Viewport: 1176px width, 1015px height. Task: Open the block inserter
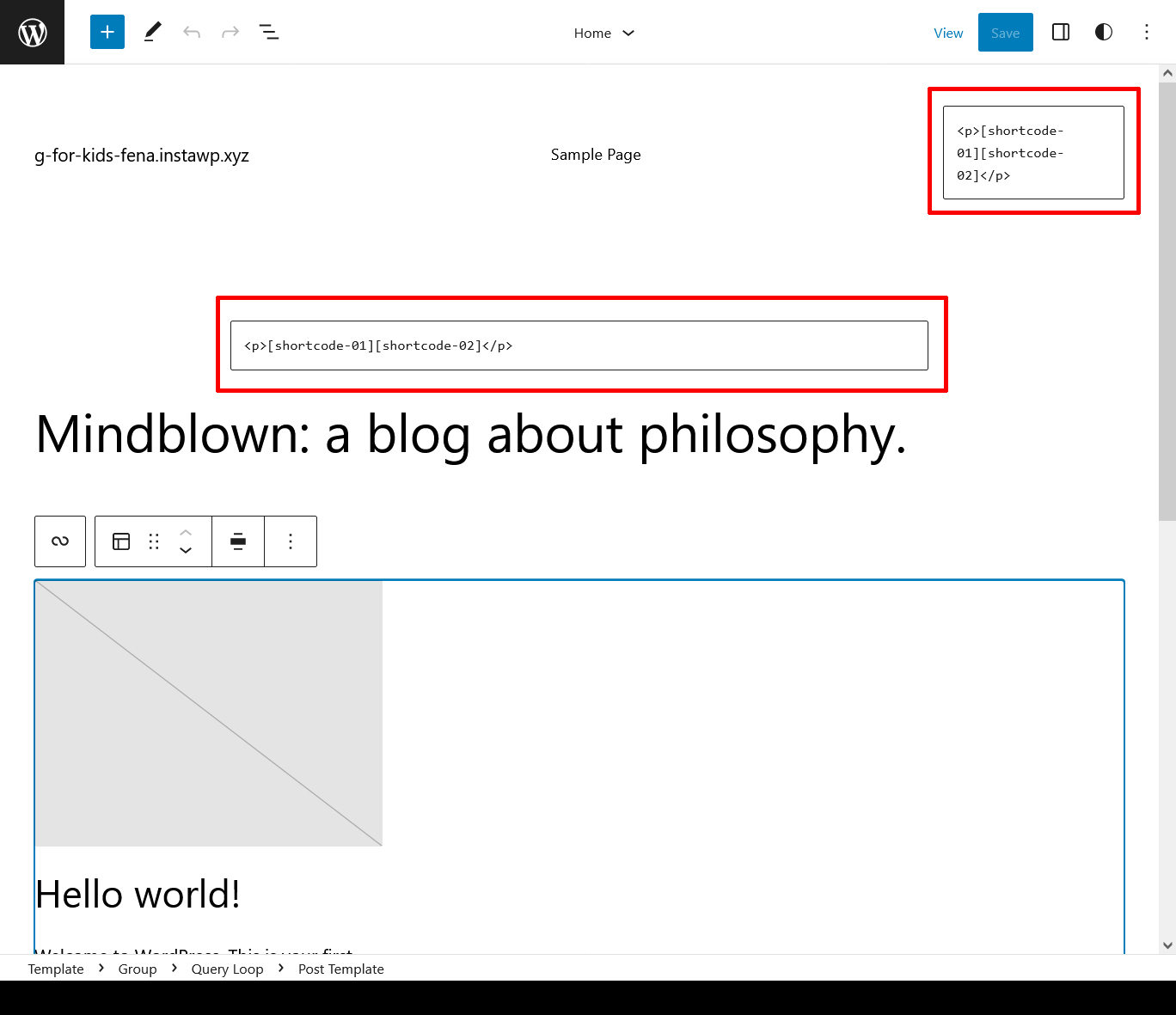tap(107, 32)
